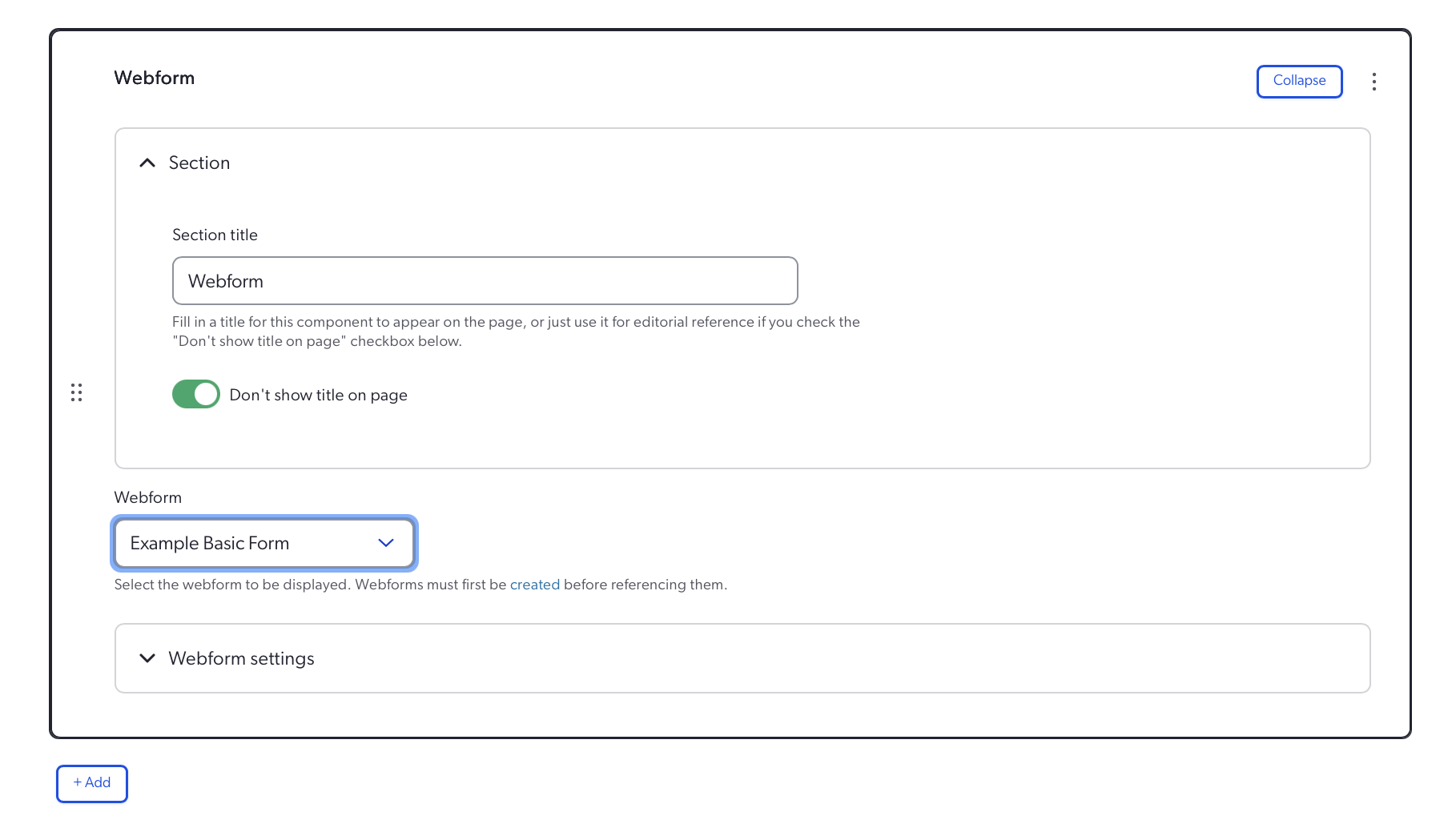Open the three-dot options menu

pyautogui.click(x=1374, y=82)
